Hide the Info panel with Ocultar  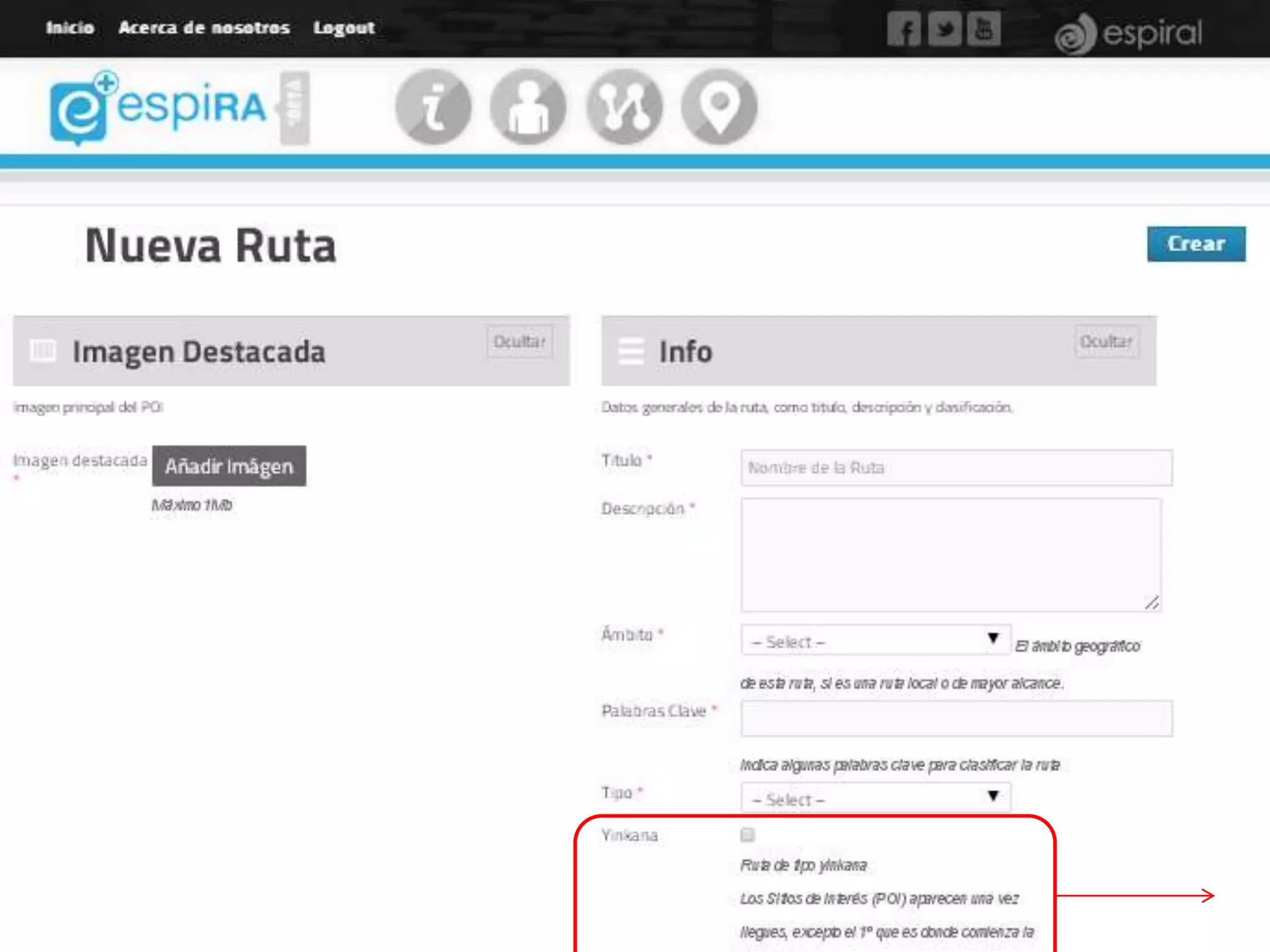tap(1106, 342)
